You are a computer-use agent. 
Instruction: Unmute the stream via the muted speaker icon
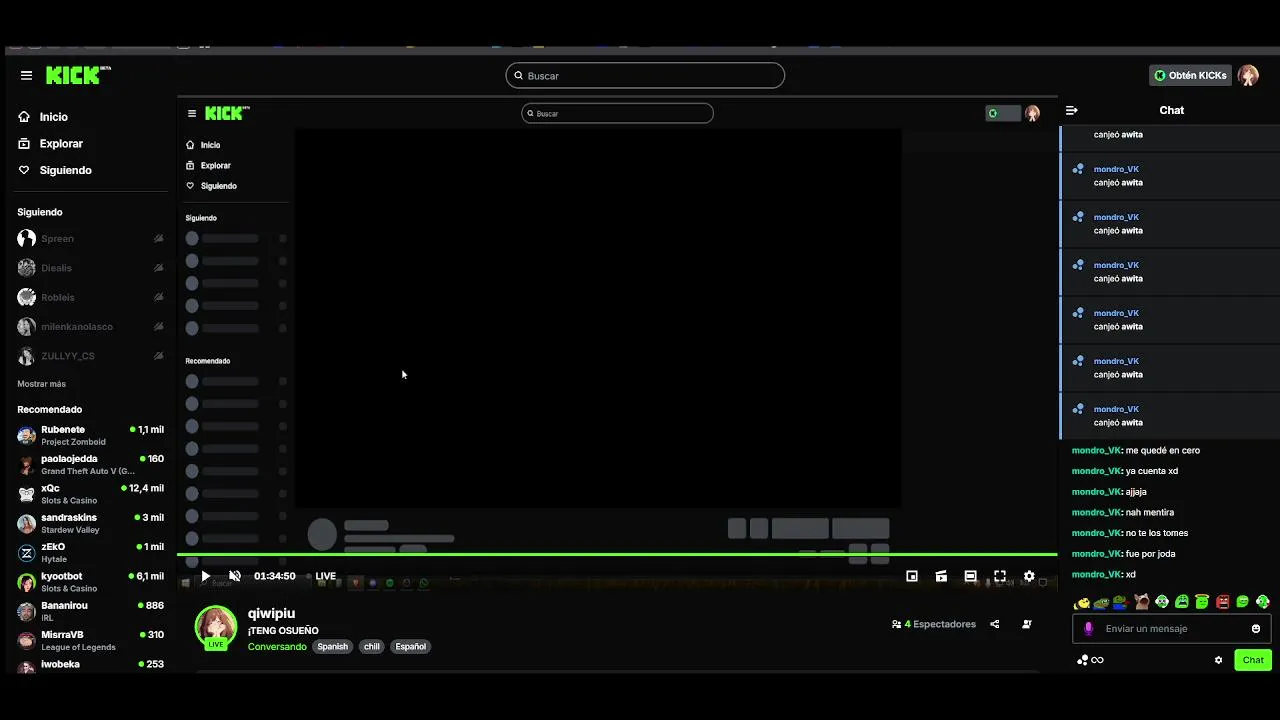(235, 576)
